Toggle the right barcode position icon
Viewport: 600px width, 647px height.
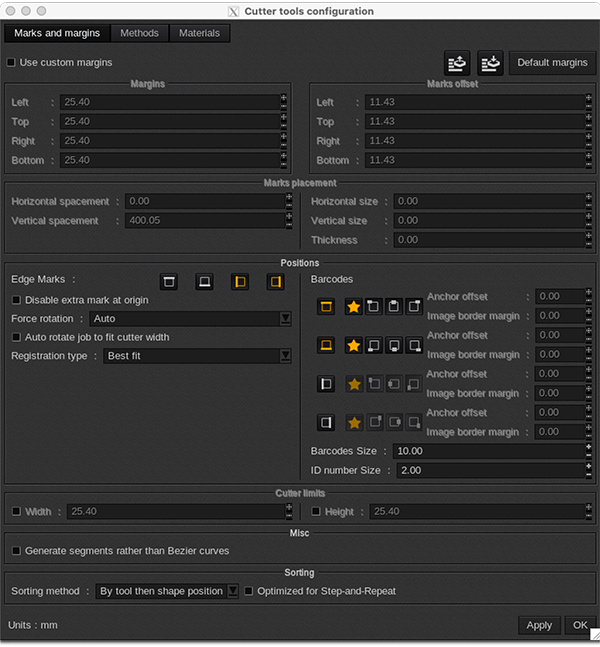click(x=326, y=423)
